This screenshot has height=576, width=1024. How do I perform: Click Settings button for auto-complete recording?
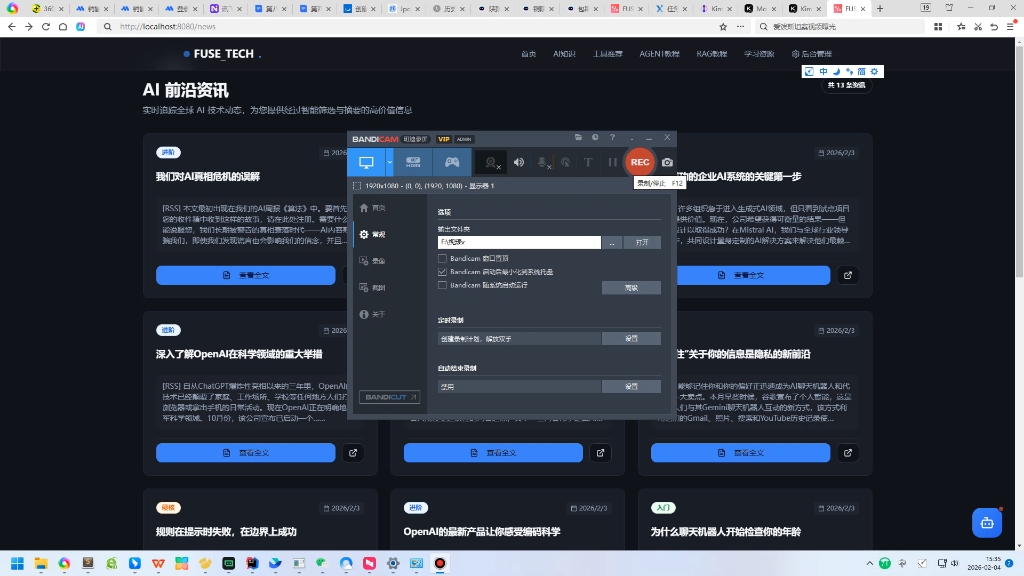click(631, 387)
